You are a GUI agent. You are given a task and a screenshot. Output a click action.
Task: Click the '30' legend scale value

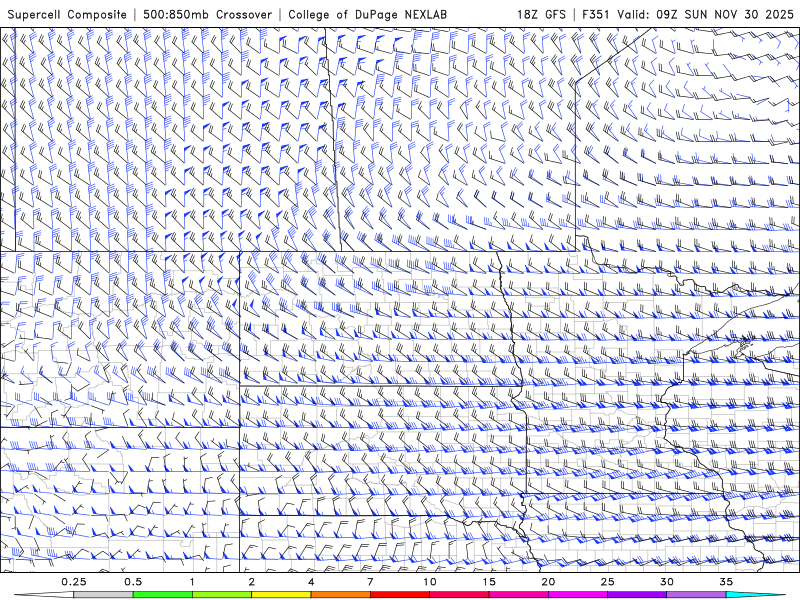tap(667, 582)
